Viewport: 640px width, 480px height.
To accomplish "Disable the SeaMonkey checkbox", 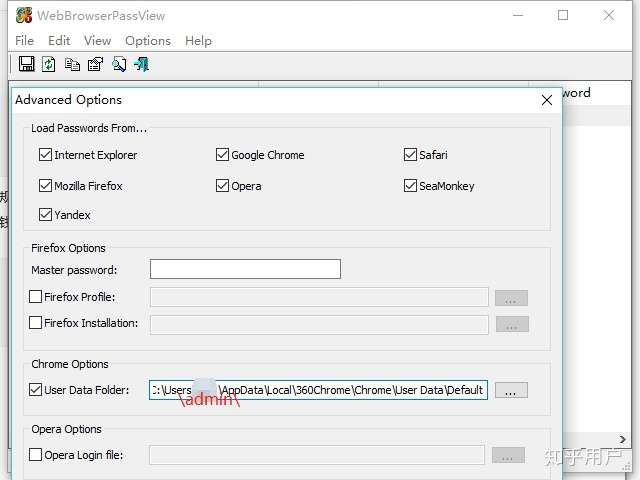I will click(x=410, y=185).
